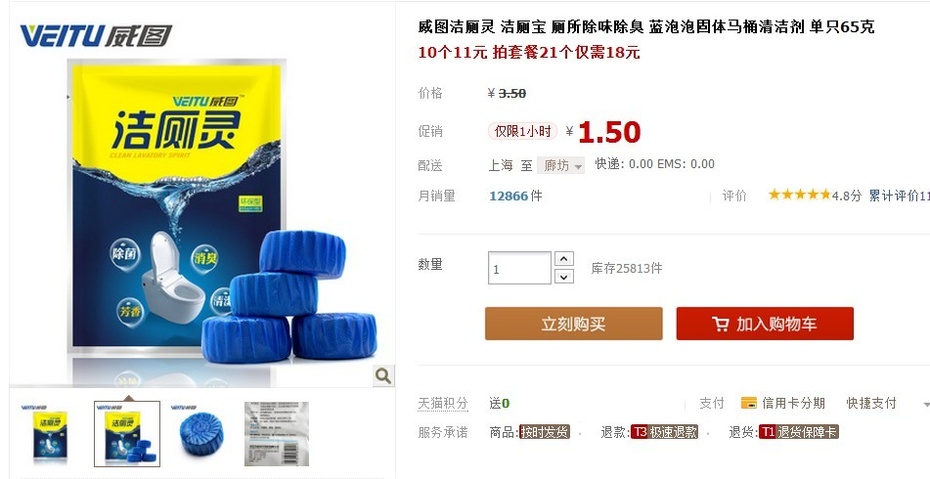This screenshot has height=479, width=930.
Task: Decrease quantity with the down arrow
Action: tap(564, 276)
